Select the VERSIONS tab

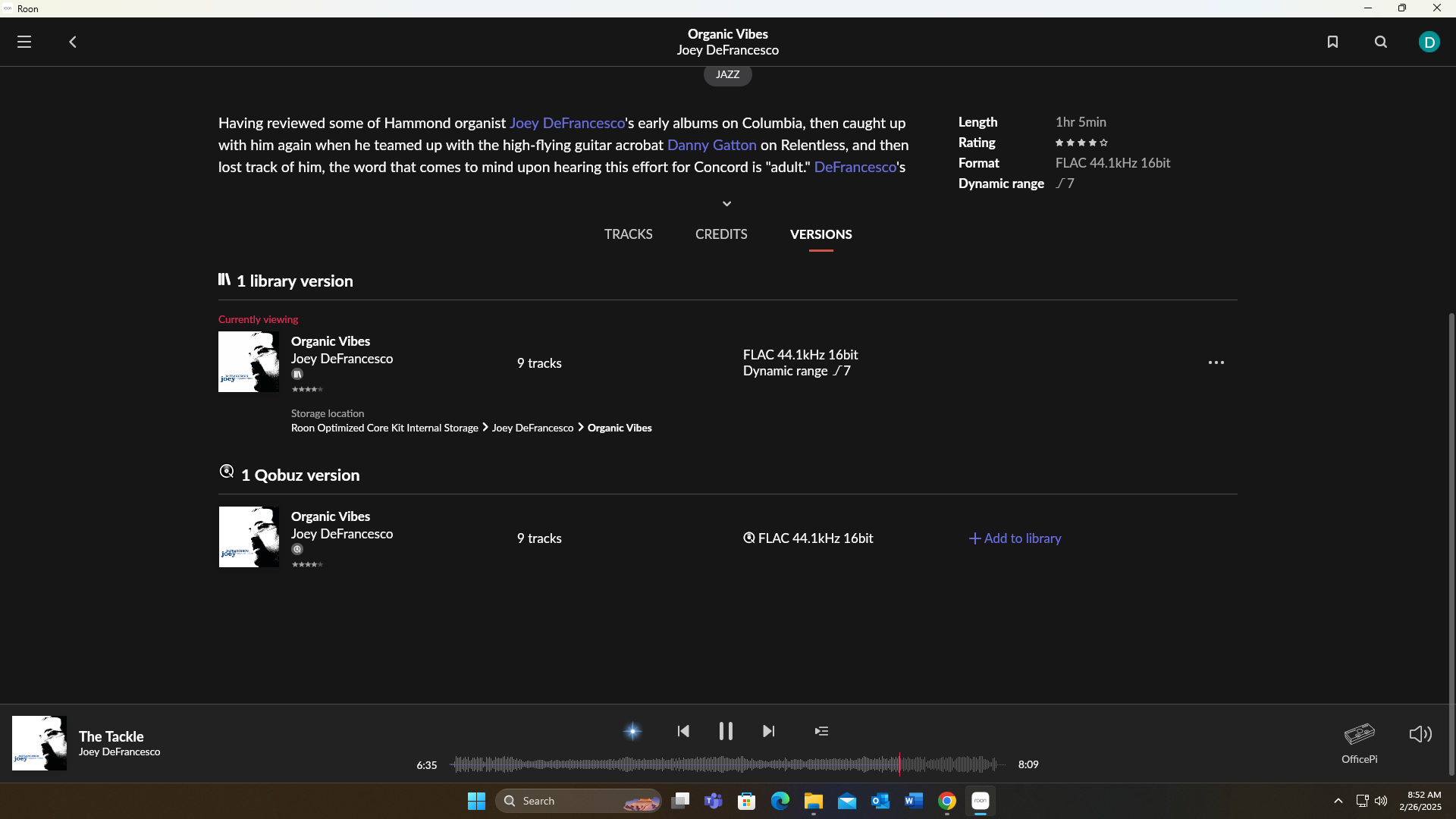pyautogui.click(x=821, y=234)
